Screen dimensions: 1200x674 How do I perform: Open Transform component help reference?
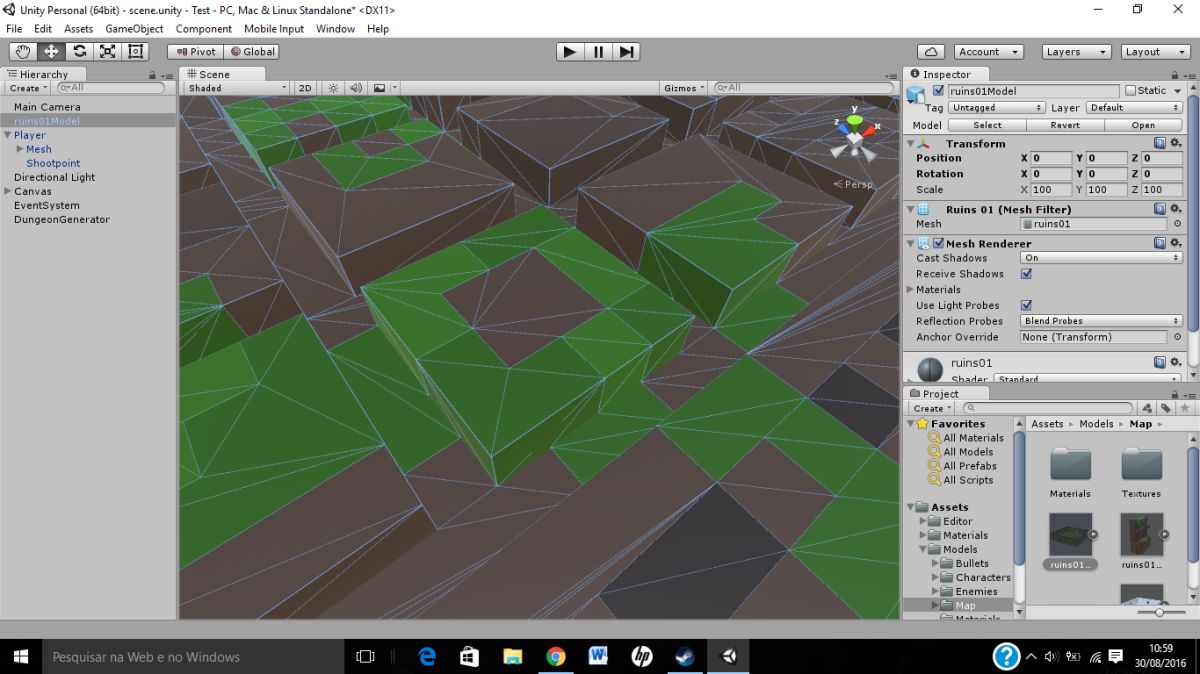(1160, 143)
